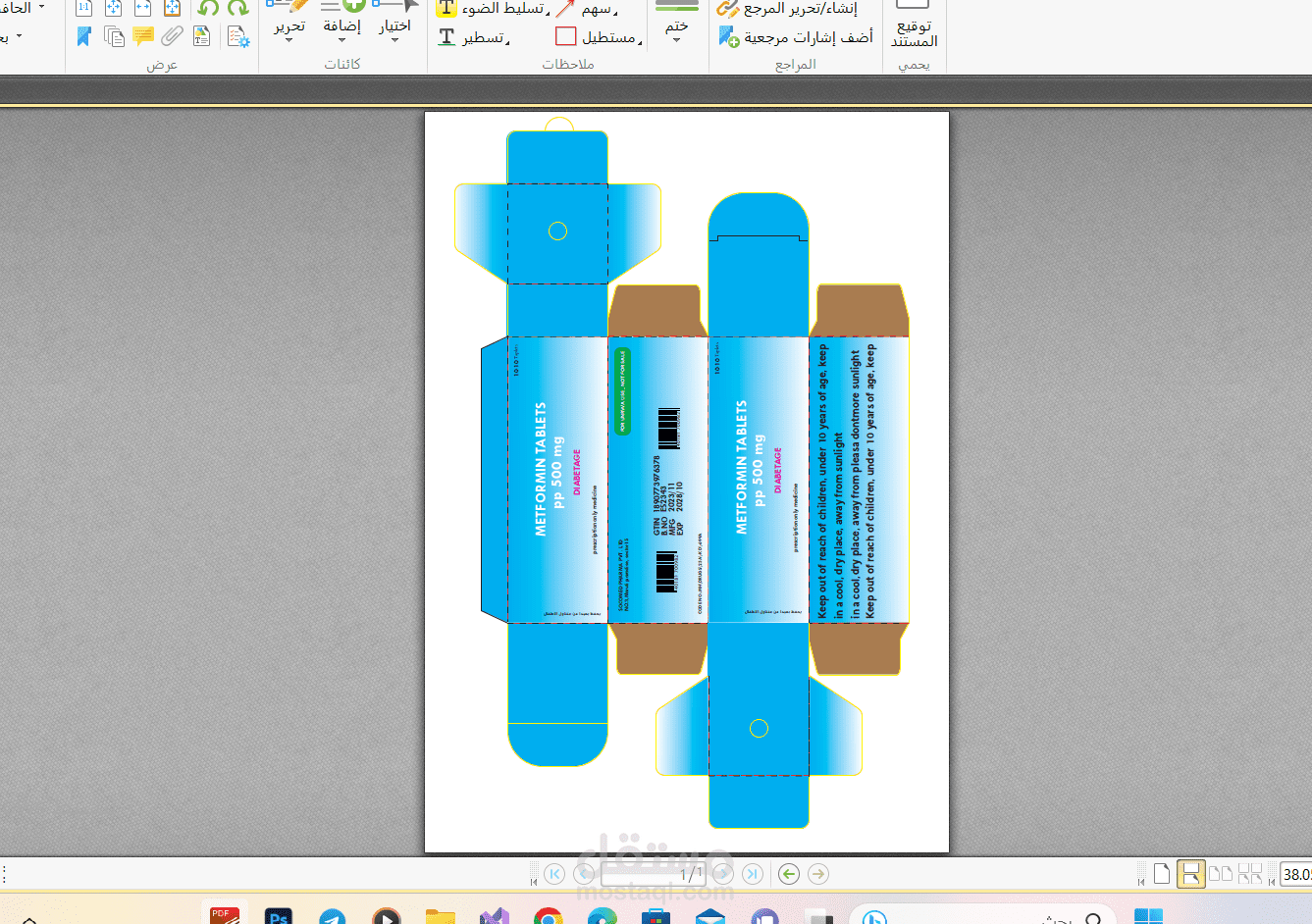1312x924 pixels.
Task: Switch to two pages layout
Action: 1221,874
